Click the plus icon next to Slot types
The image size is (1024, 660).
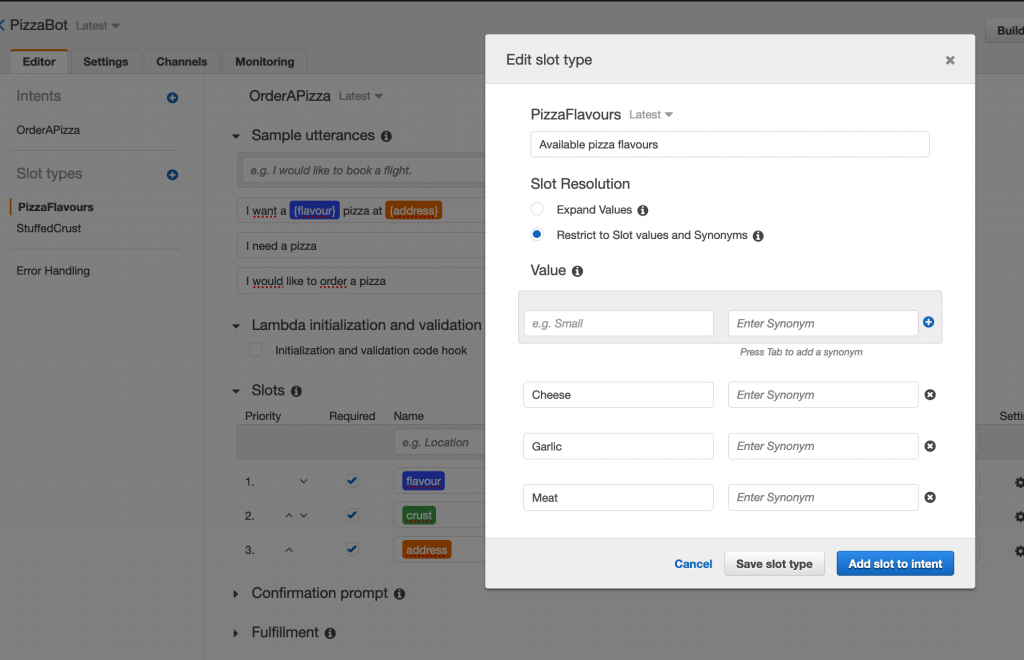[x=172, y=175]
